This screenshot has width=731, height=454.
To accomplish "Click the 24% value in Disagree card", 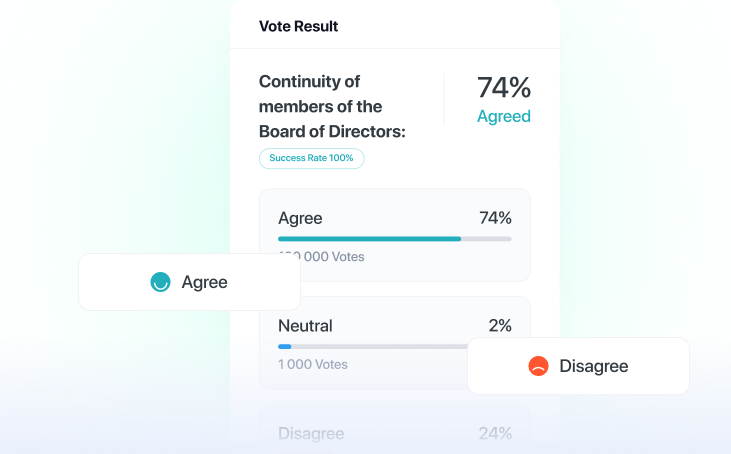I will tap(495, 433).
